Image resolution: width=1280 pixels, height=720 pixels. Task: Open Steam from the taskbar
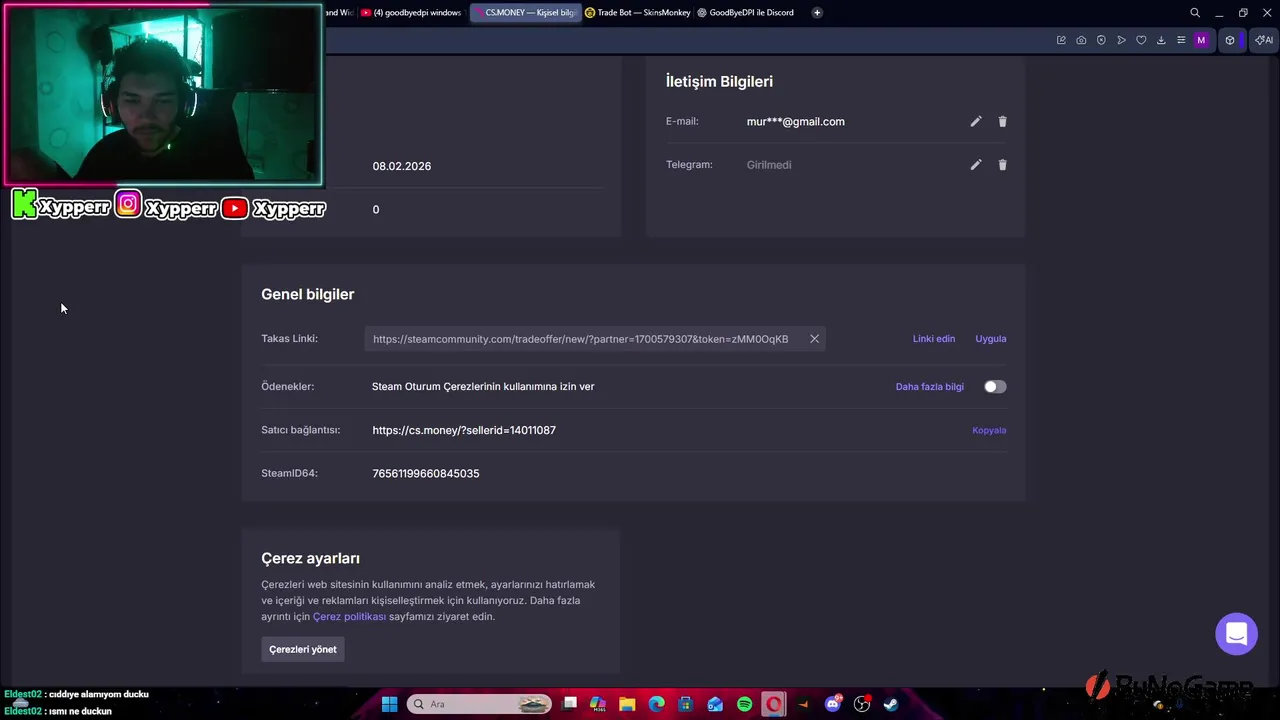pos(891,704)
